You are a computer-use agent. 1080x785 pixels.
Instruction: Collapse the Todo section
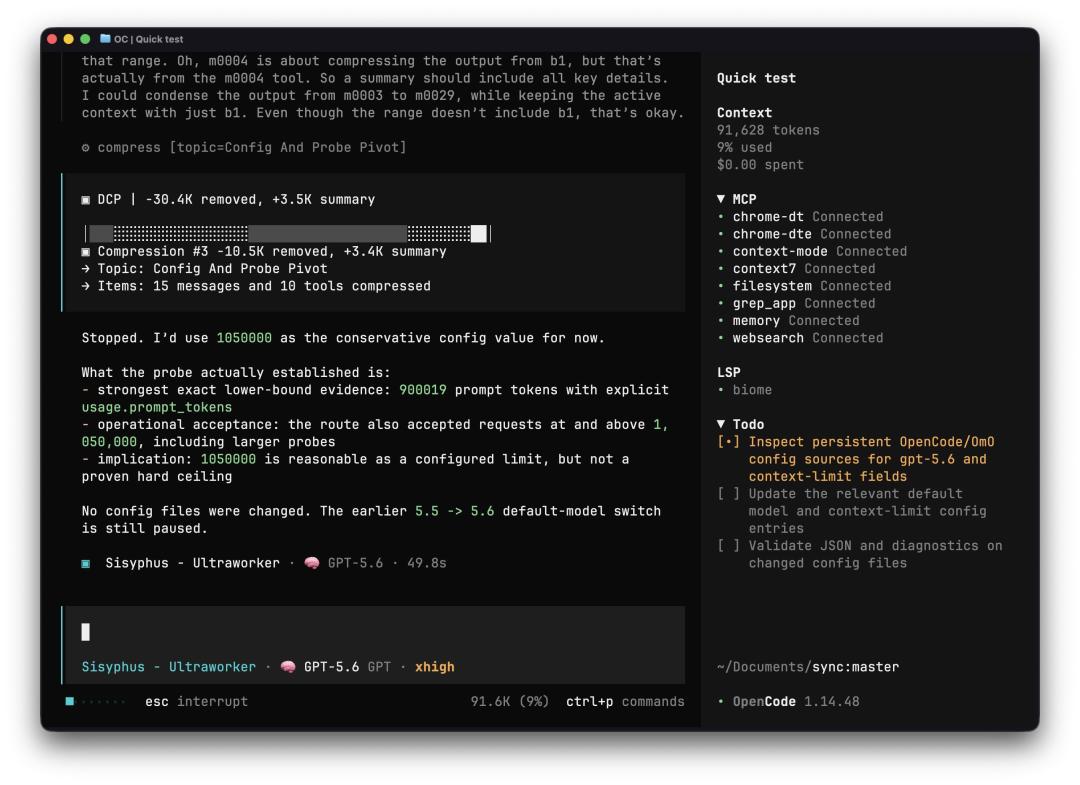tap(720, 424)
